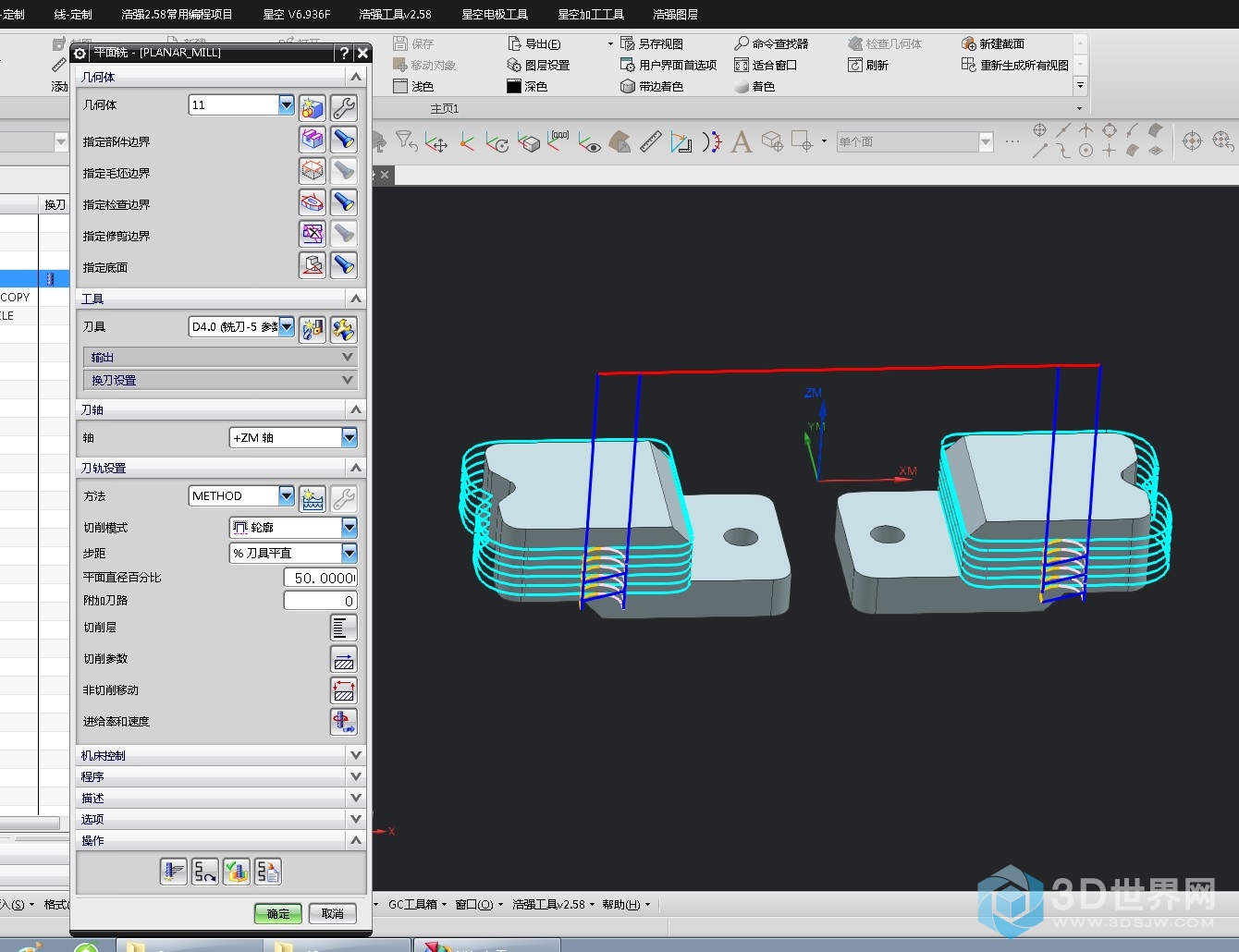The height and width of the screenshot is (952, 1239).
Task: Expand the 机床控制 section
Action: pyautogui.click(x=221, y=755)
